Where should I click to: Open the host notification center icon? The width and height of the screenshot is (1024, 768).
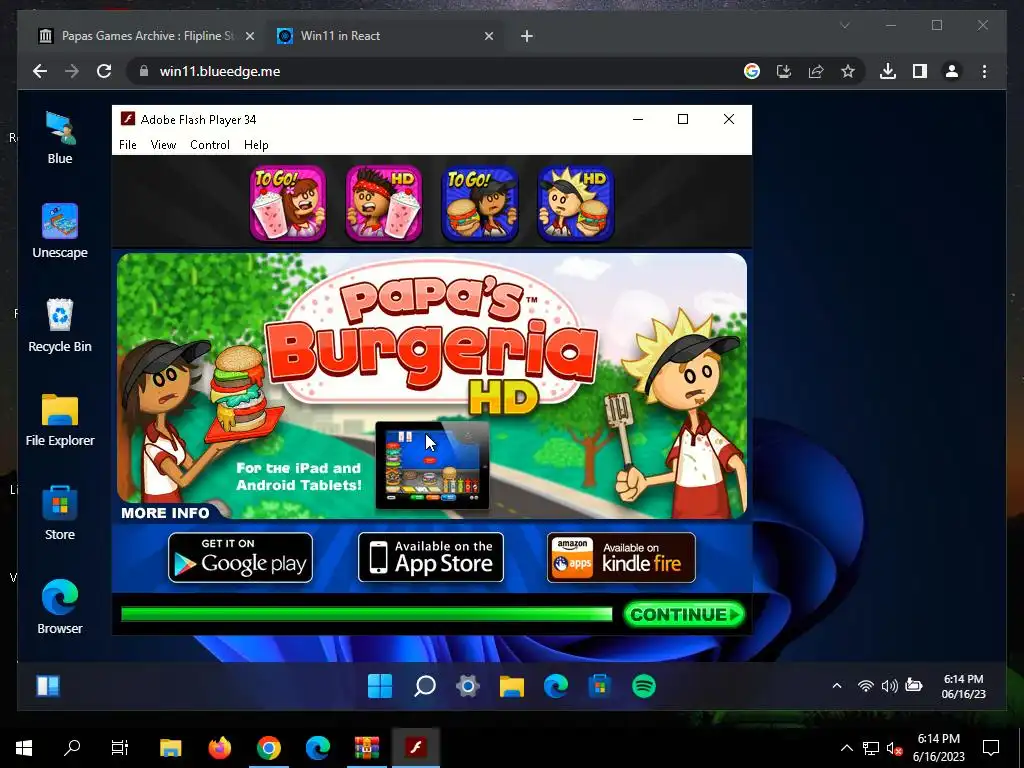pyautogui.click(x=991, y=747)
